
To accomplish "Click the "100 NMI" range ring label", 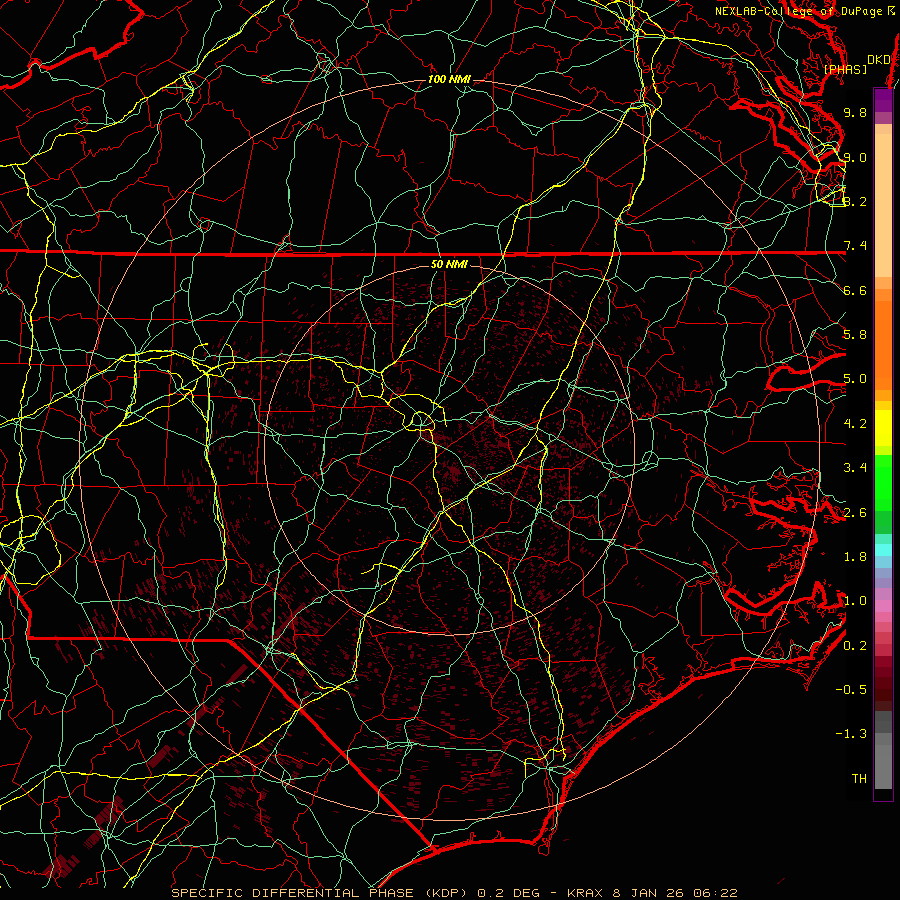I will click(449, 79).
